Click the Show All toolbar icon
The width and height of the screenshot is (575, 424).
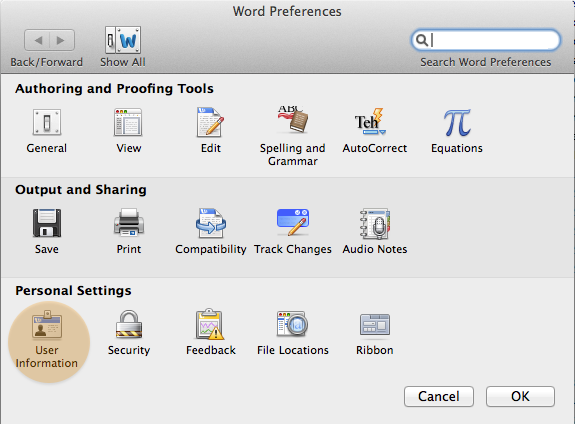point(123,40)
